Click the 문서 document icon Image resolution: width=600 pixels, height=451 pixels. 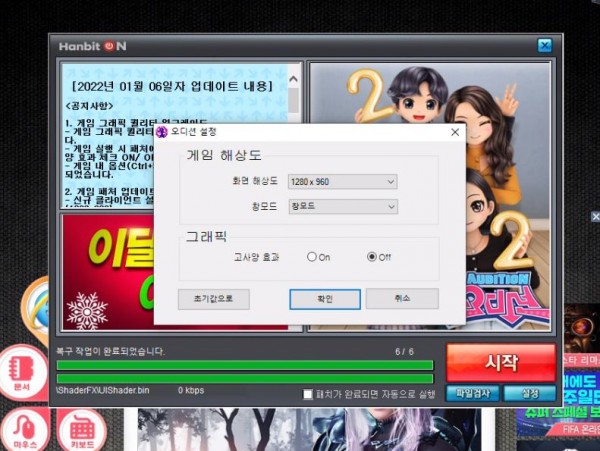[x=22, y=372]
